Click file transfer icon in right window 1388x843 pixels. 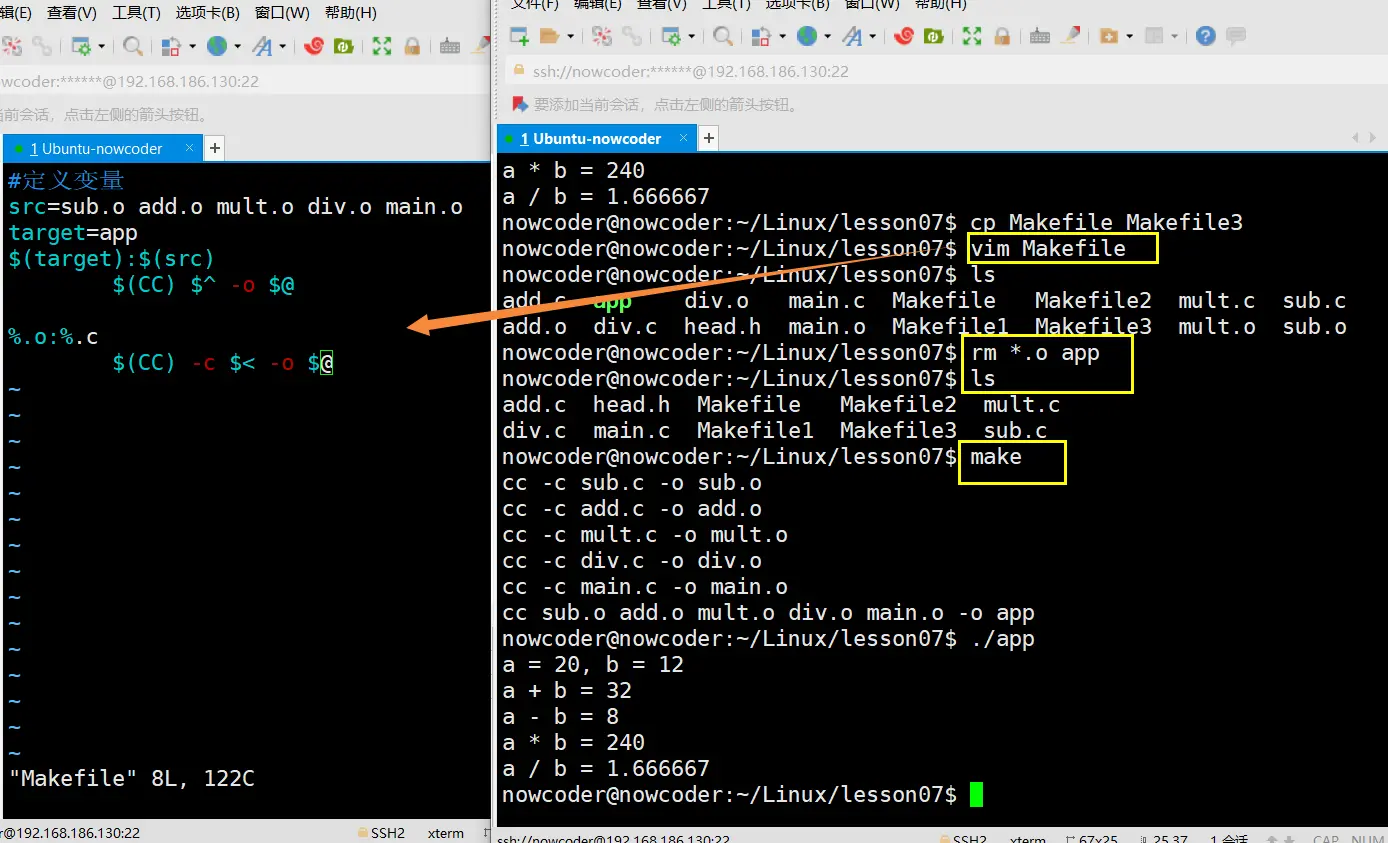click(760, 36)
